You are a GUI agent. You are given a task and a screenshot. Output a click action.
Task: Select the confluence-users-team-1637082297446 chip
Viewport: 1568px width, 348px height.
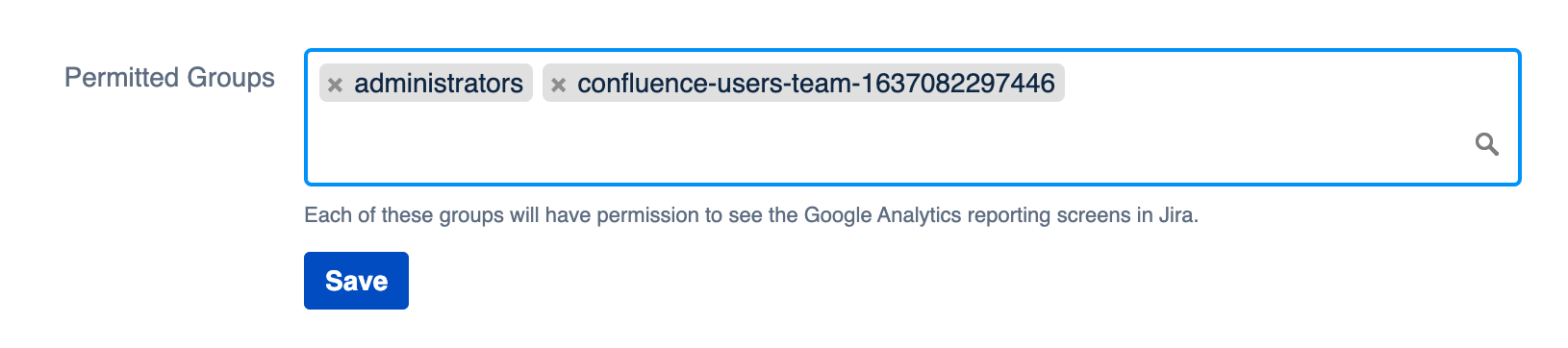coord(803,84)
